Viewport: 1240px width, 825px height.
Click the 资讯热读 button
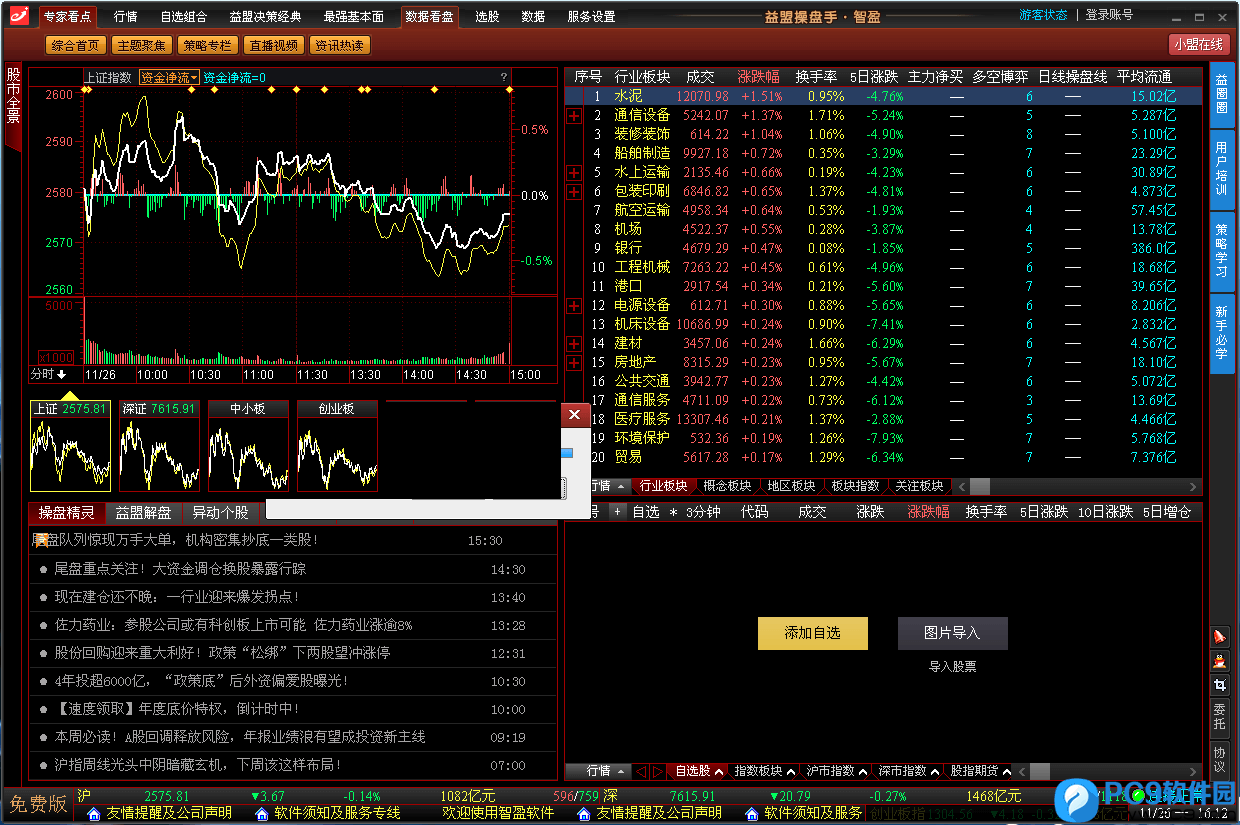pyautogui.click(x=339, y=45)
